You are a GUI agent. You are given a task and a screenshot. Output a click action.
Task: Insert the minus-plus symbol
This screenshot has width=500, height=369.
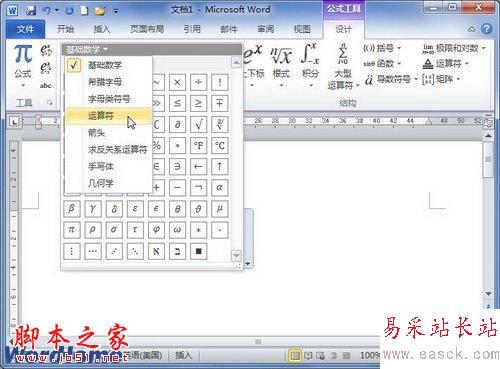pyautogui.click(x=220, y=103)
